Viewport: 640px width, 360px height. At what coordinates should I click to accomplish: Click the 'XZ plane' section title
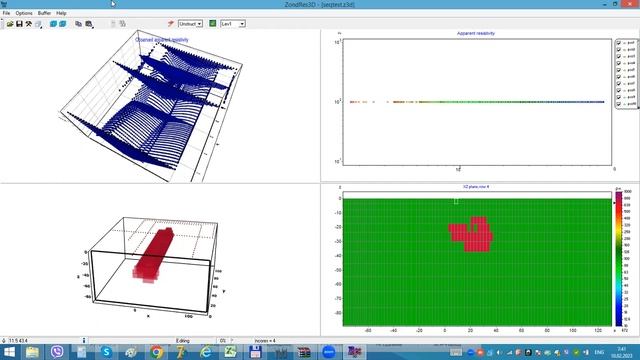coord(476,187)
